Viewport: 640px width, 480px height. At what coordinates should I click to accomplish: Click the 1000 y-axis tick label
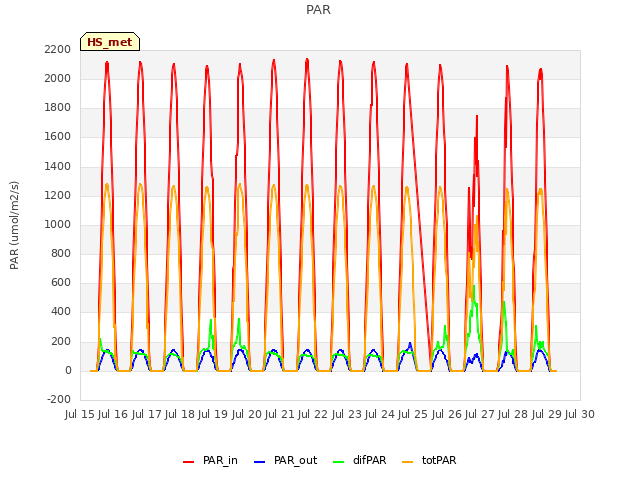click(x=58, y=224)
